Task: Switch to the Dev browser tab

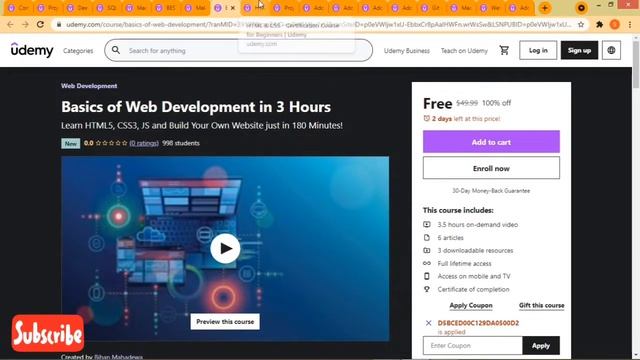Action: click(x=78, y=8)
